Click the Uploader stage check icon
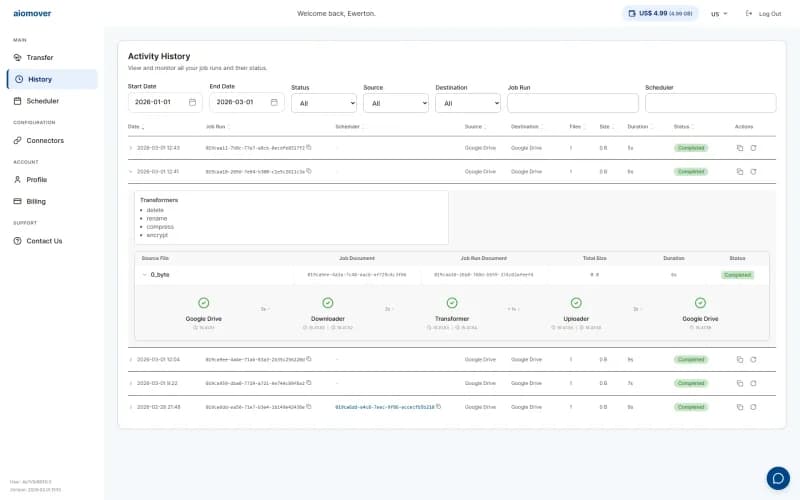Image resolution: width=800 pixels, height=500 pixels. tap(576, 303)
